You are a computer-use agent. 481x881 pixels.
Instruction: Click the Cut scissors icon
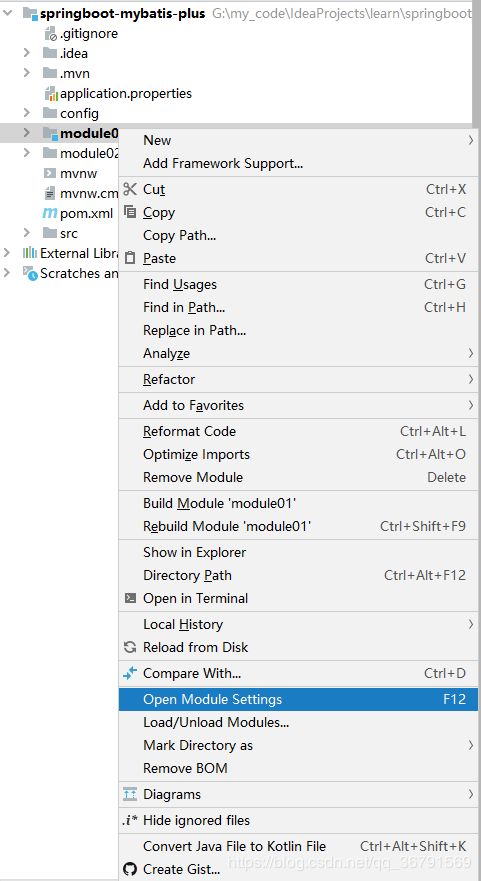pos(130,189)
